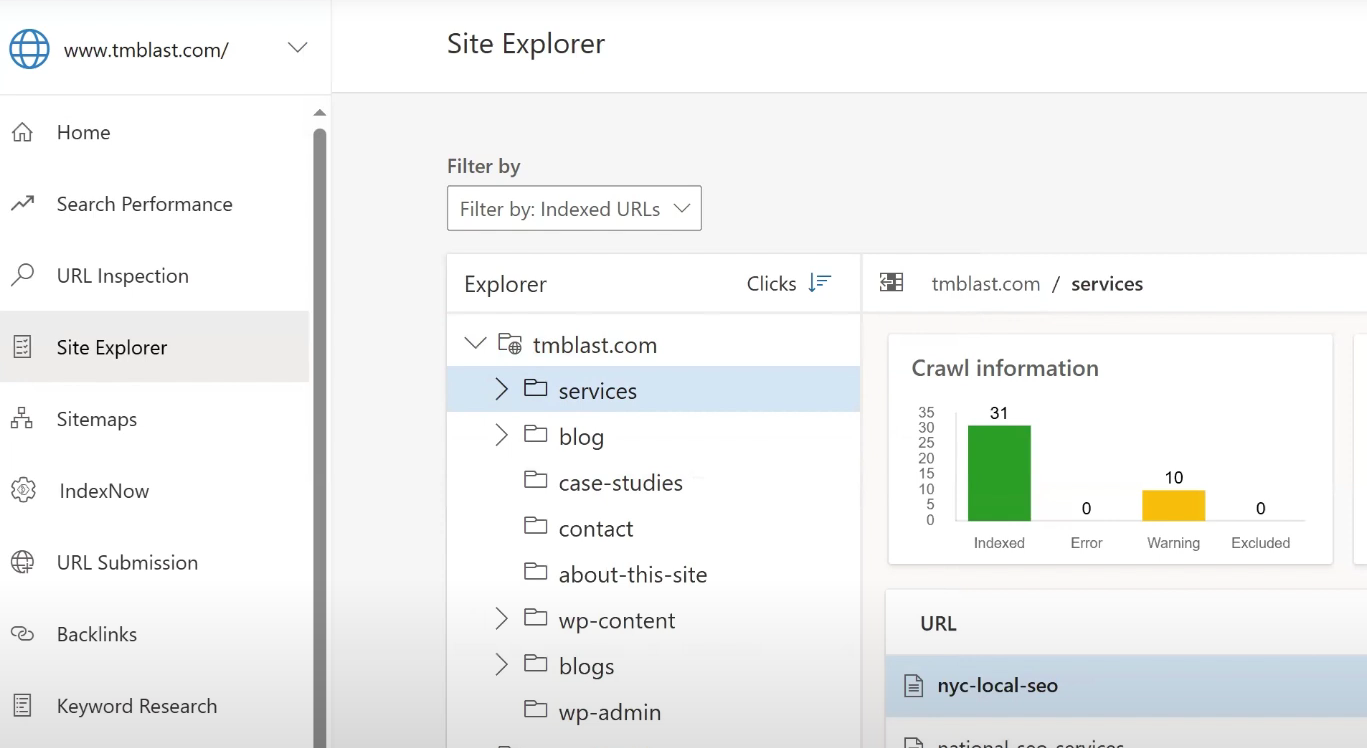Click the yellow Warning bar
The height and width of the screenshot is (748, 1367).
click(x=1173, y=505)
